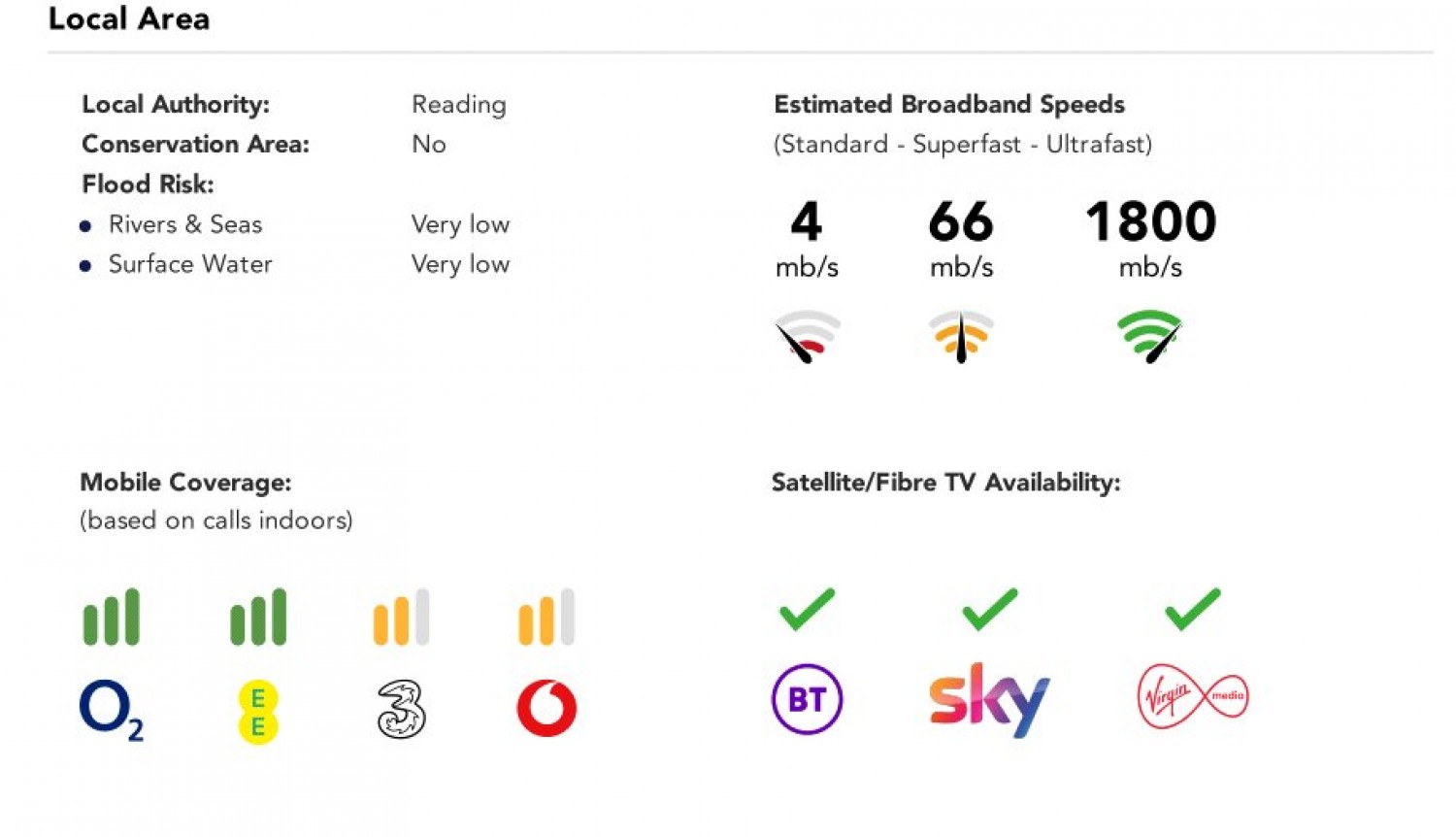
Task: Click the orange superfast wifi gauge icon
Action: click(x=961, y=336)
